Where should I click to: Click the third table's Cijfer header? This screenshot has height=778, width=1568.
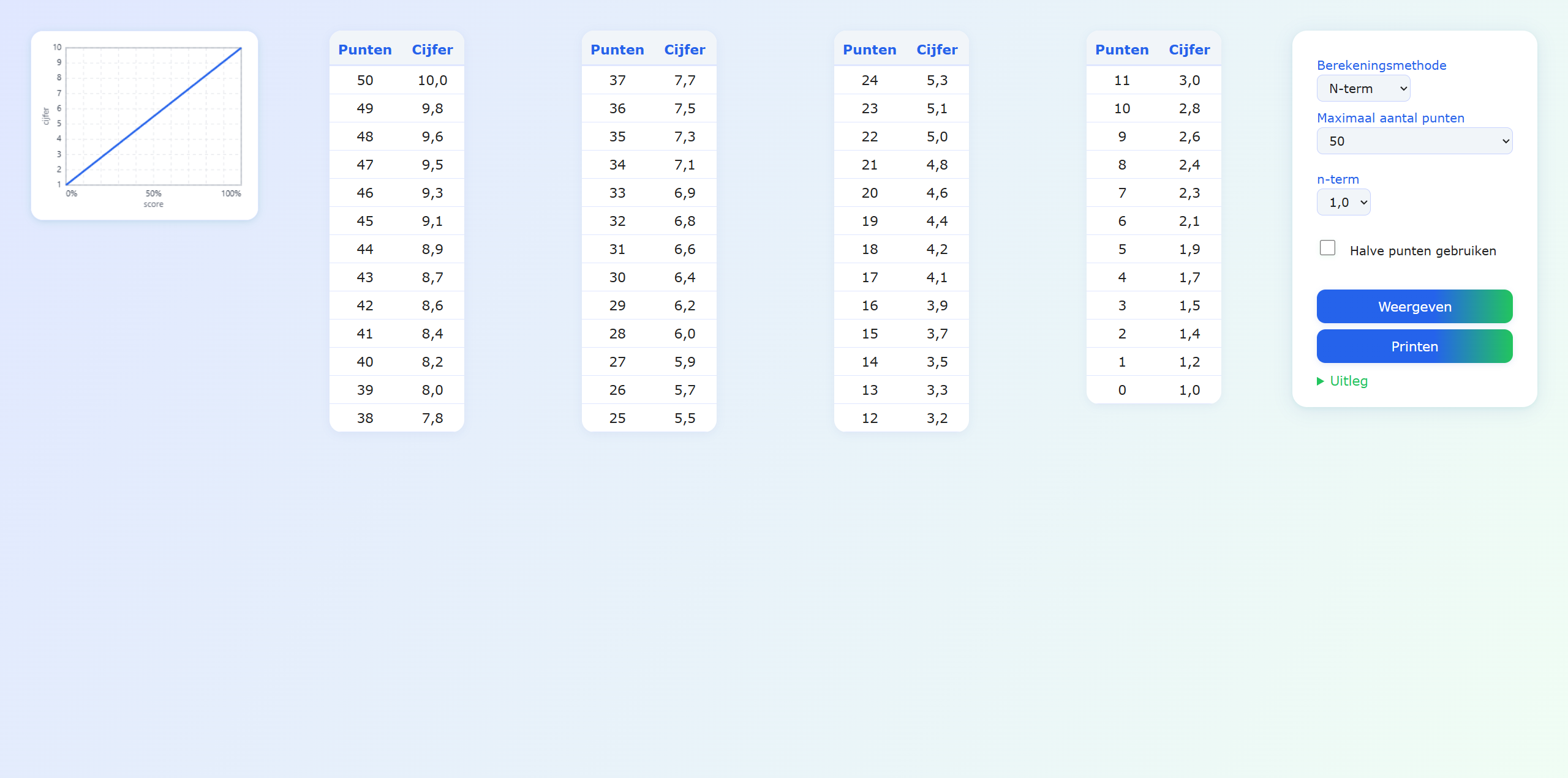click(x=937, y=50)
